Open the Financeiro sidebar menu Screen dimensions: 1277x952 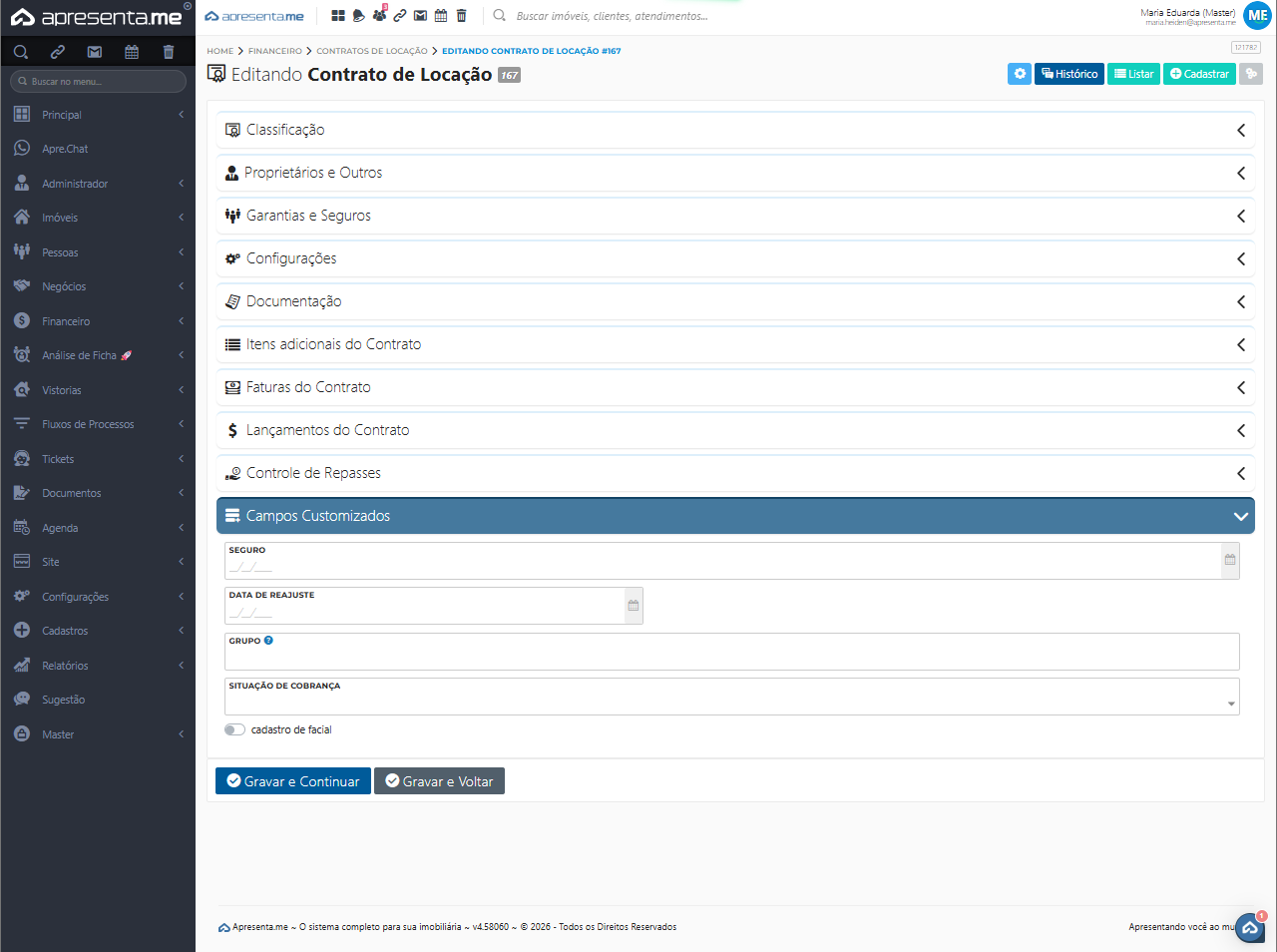coord(66,321)
